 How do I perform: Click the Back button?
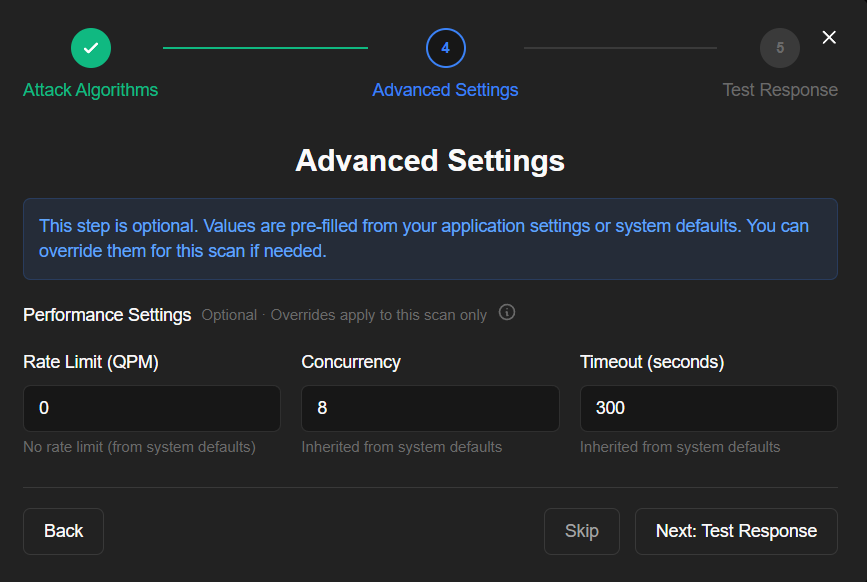tap(63, 531)
